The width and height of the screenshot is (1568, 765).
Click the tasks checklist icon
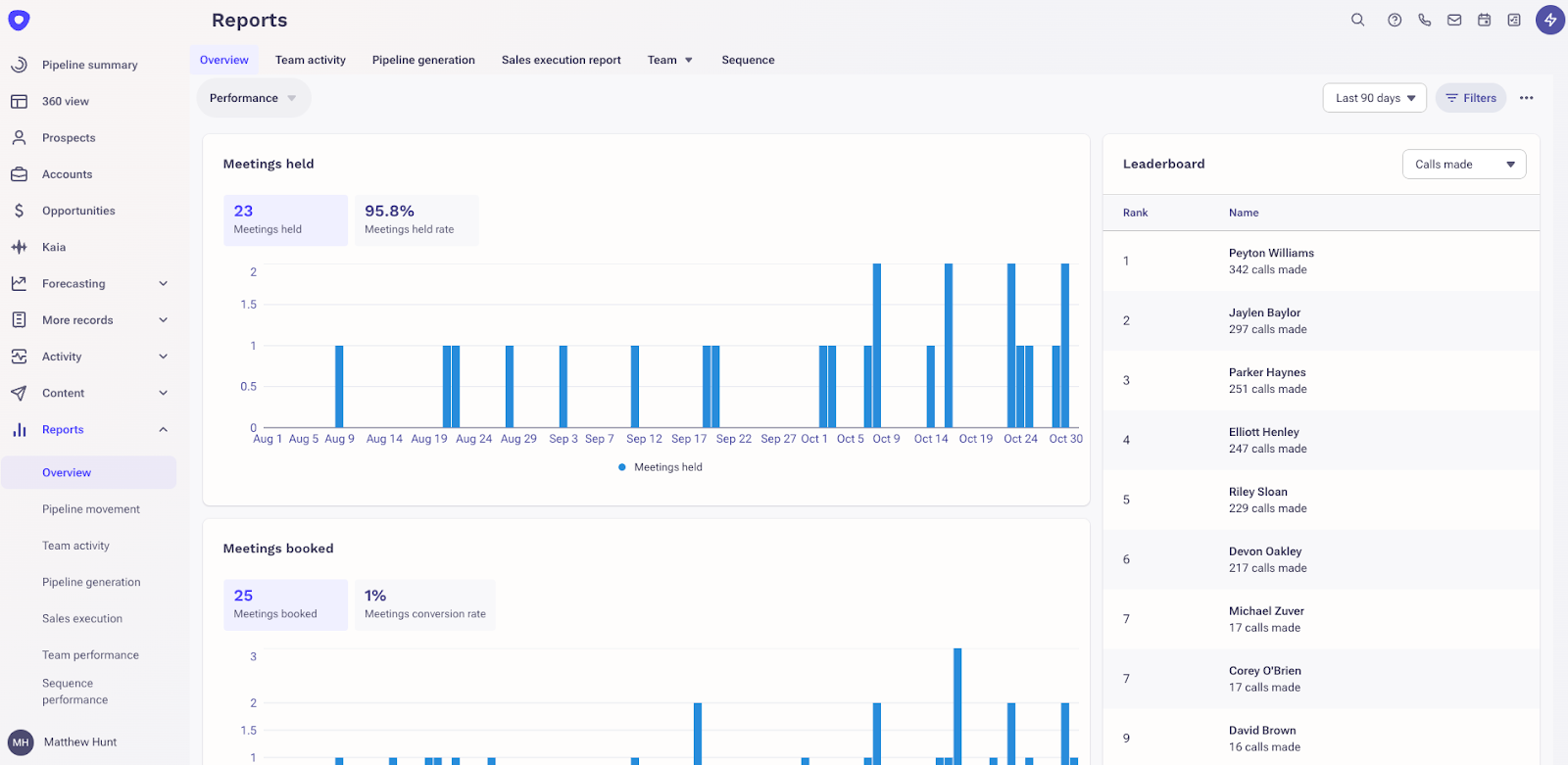point(1514,20)
